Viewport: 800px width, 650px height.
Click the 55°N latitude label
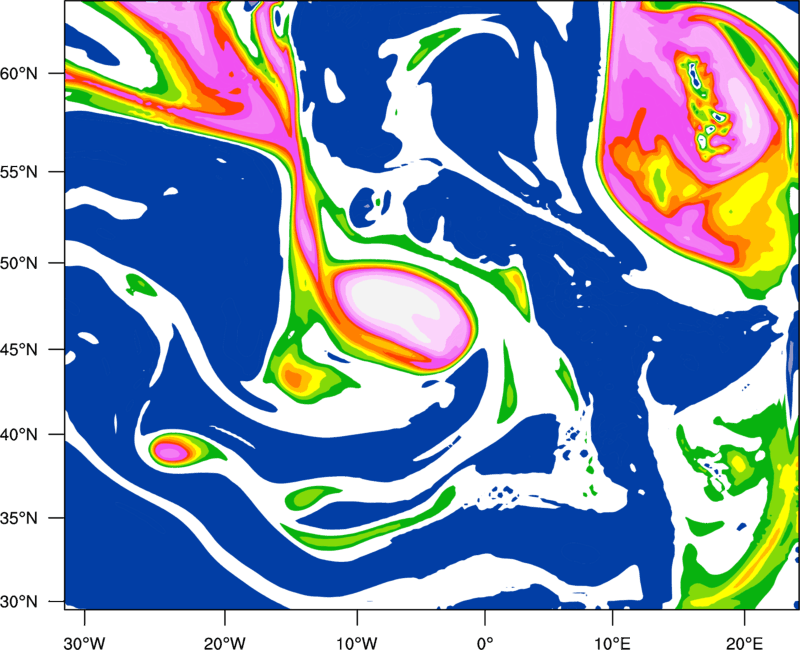19,172
